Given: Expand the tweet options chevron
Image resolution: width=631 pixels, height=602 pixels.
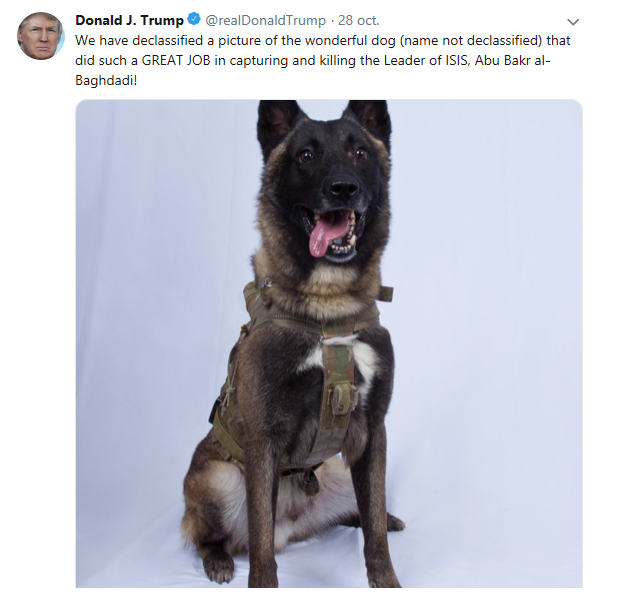Looking at the screenshot, I should pos(573,21).
